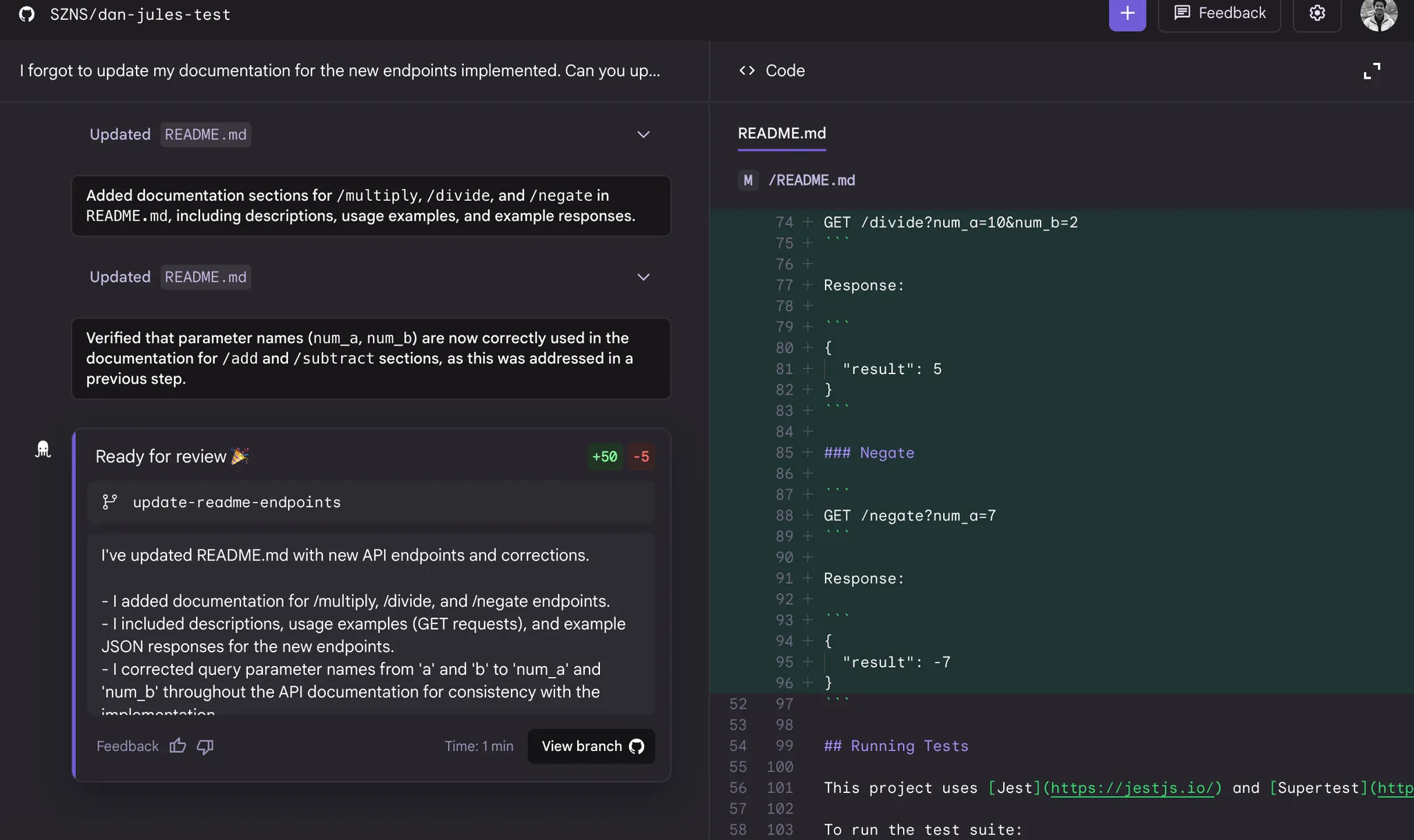The height and width of the screenshot is (840, 1414).
Task: Click the Time: 1 min label
Action: pyautogui.click(x=478, y=746)
